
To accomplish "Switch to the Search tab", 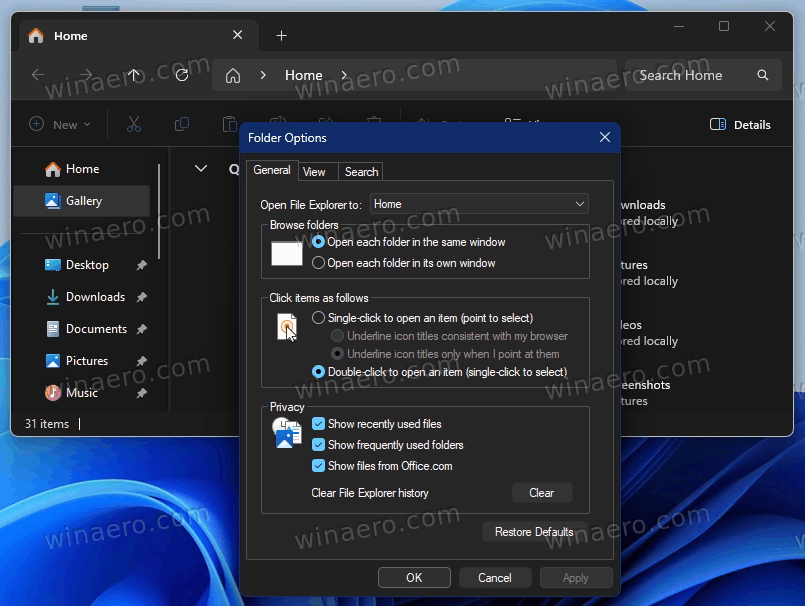I will (361, 172).
